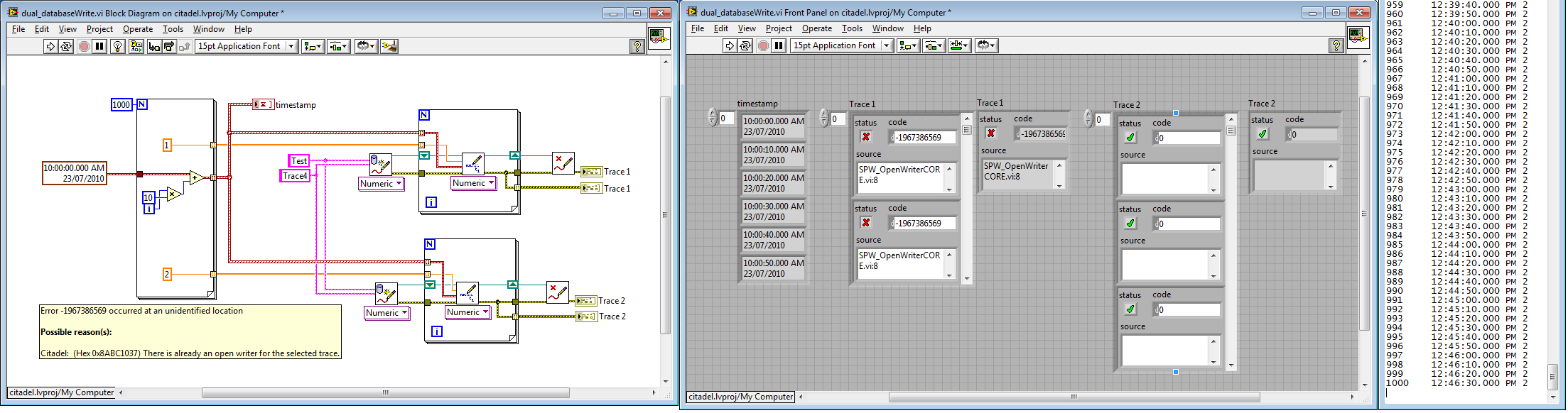Open Help menu in Block Diagram window
Image resolution: width=1568 pixels, height=413 pixels.
point(243,29)
